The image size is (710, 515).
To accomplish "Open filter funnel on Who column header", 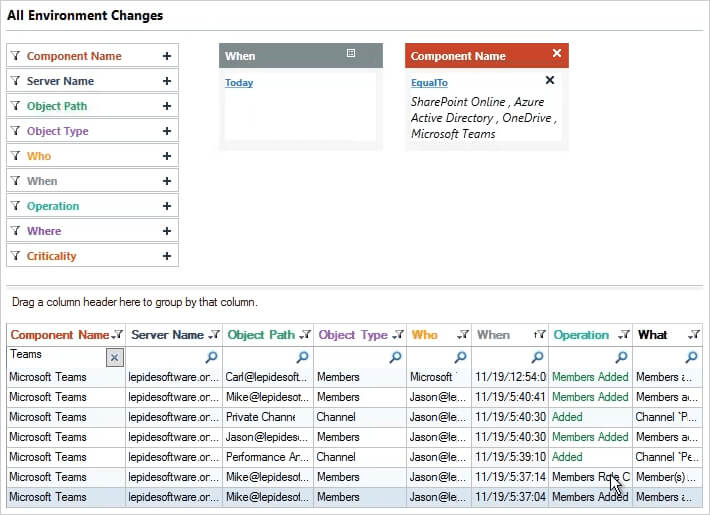I will point(464,335).
